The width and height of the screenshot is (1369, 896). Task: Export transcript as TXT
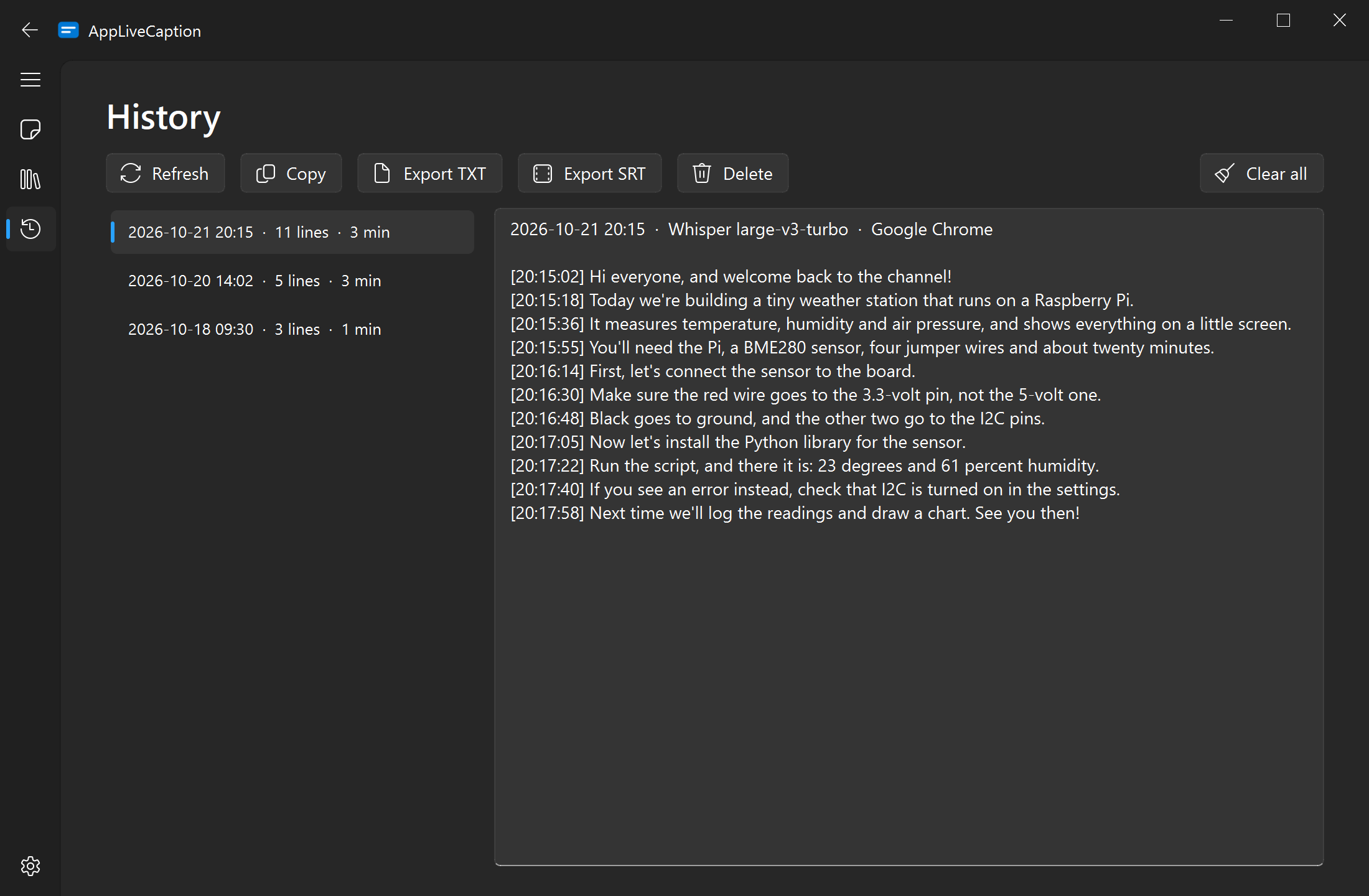point(429,173)
